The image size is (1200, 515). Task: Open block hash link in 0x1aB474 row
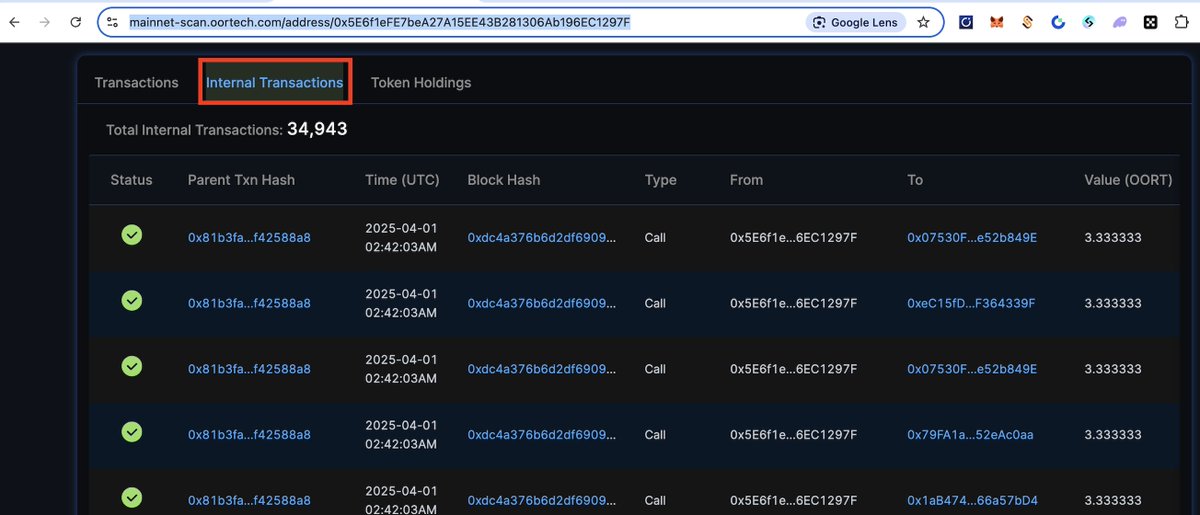(x=541, y=500)
